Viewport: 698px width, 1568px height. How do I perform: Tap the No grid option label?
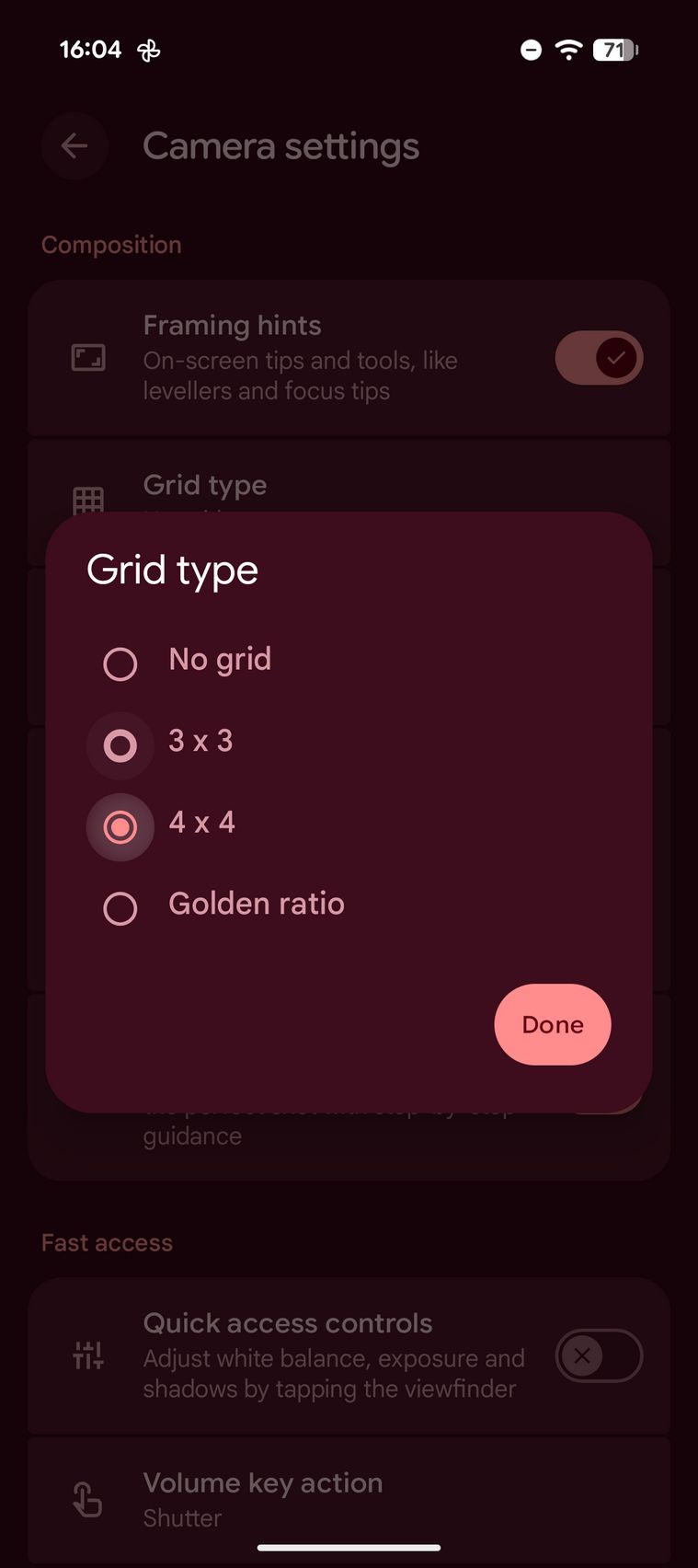point(220,659)
